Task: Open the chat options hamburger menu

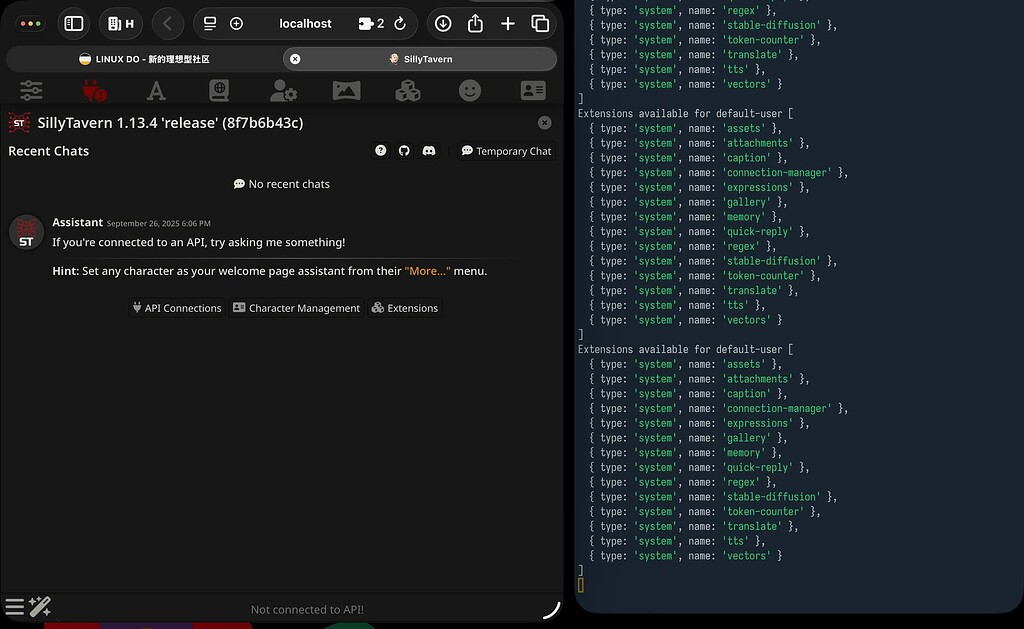Action: (x=14, y=607)
